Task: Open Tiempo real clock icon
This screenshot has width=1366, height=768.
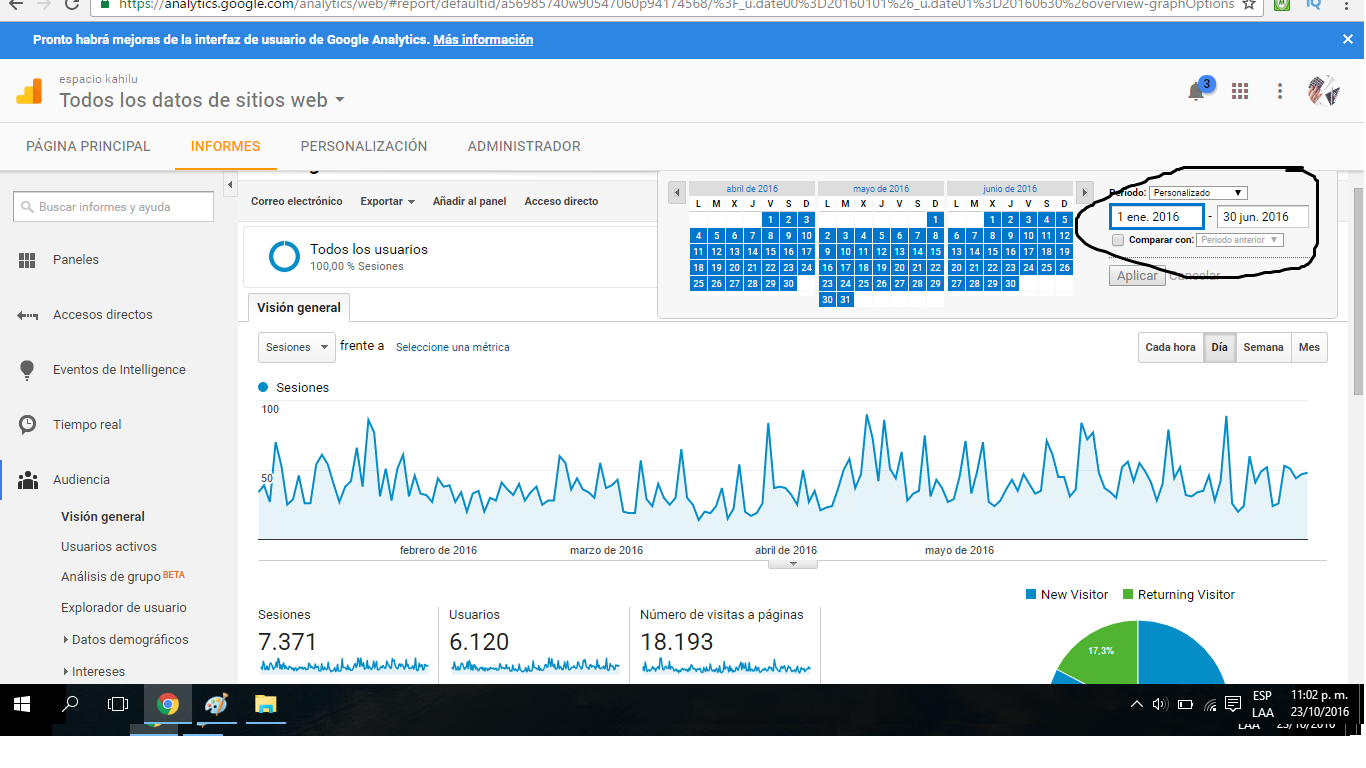Action: coord(27,425)
